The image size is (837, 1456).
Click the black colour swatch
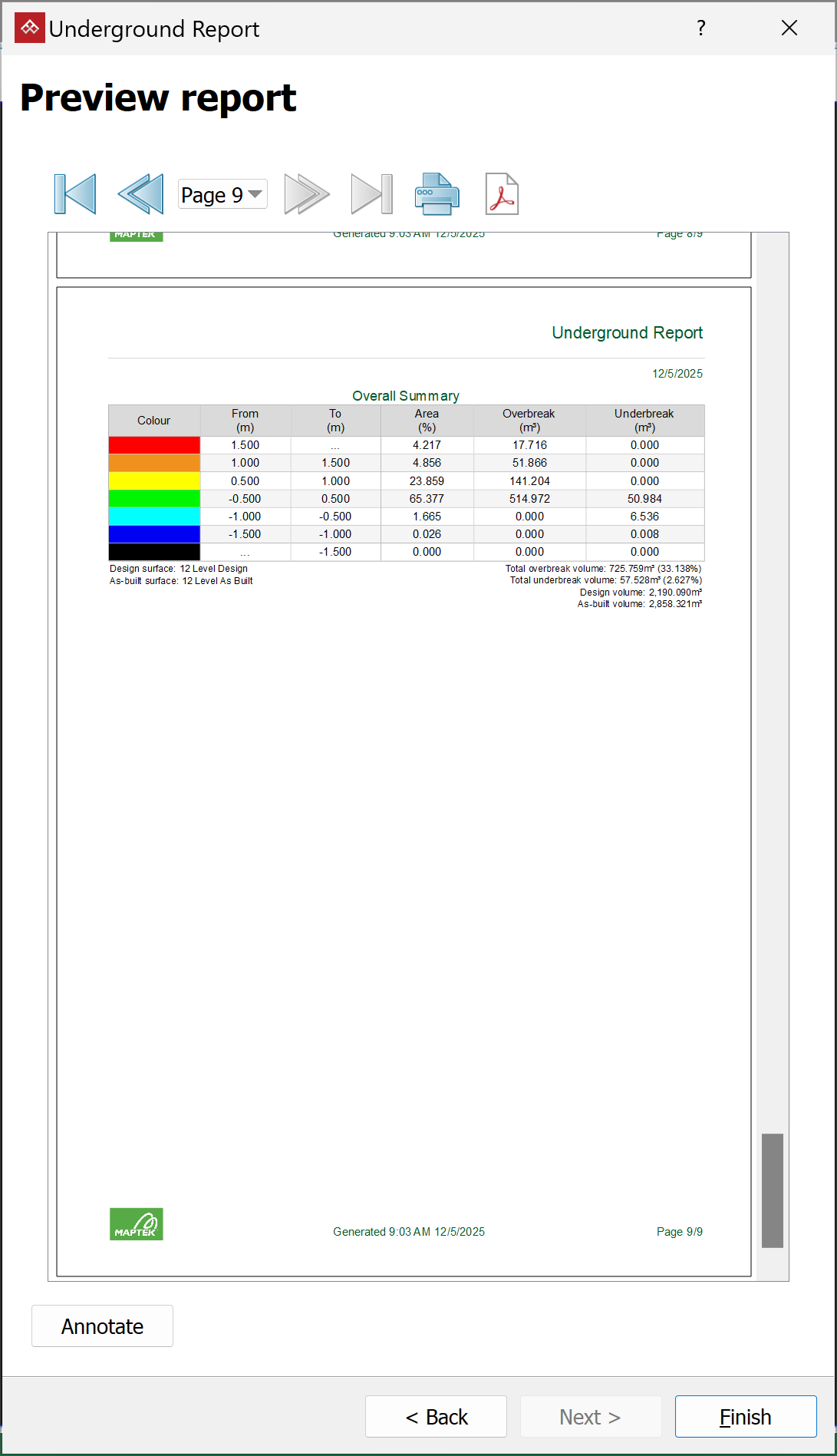click(x=154, y=552)
